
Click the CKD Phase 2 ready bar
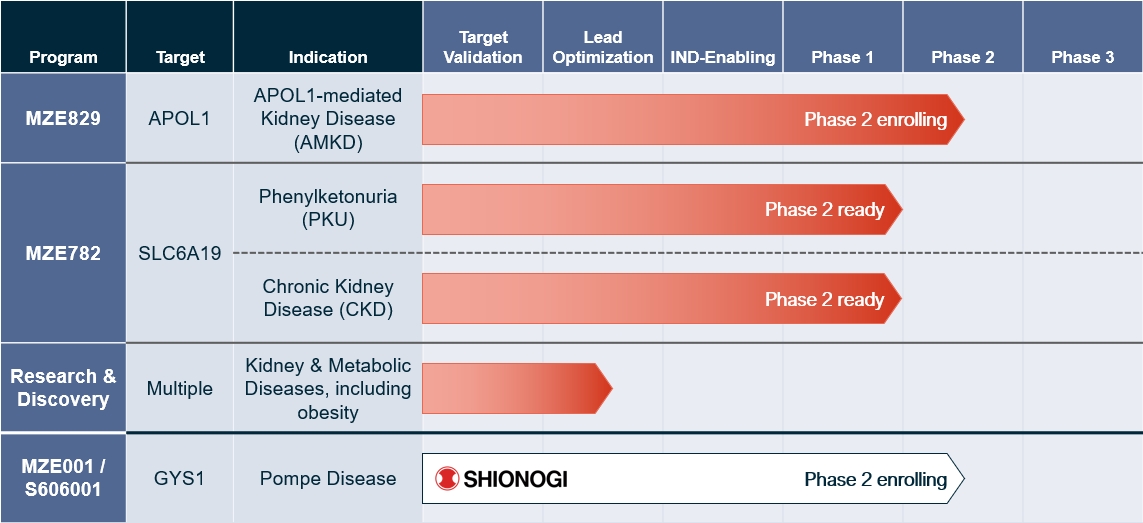(662, 298)
